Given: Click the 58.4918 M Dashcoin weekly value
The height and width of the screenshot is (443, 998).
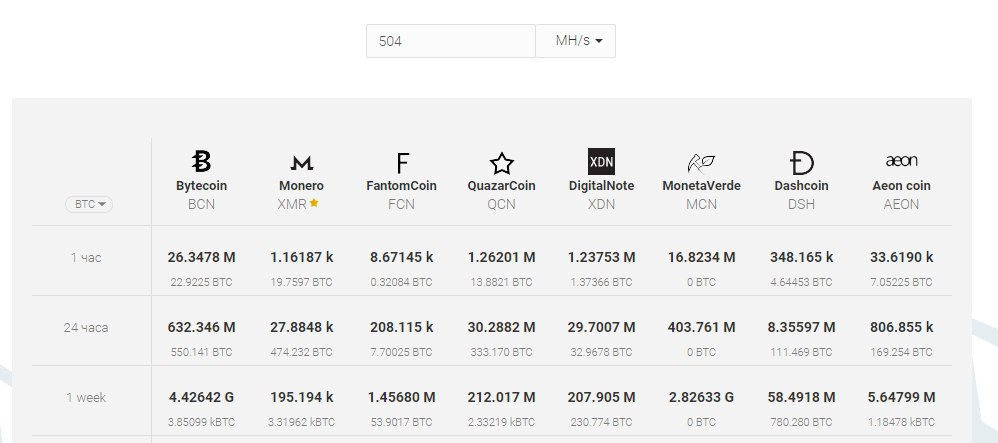Looking at the screenshot, I should pyautogui.click(x=801, y=398).
